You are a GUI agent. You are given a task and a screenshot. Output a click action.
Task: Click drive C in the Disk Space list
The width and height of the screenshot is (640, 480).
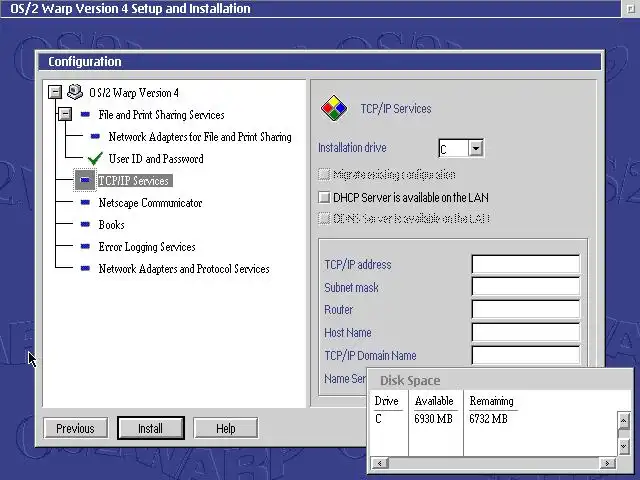[x=378, y=419]
